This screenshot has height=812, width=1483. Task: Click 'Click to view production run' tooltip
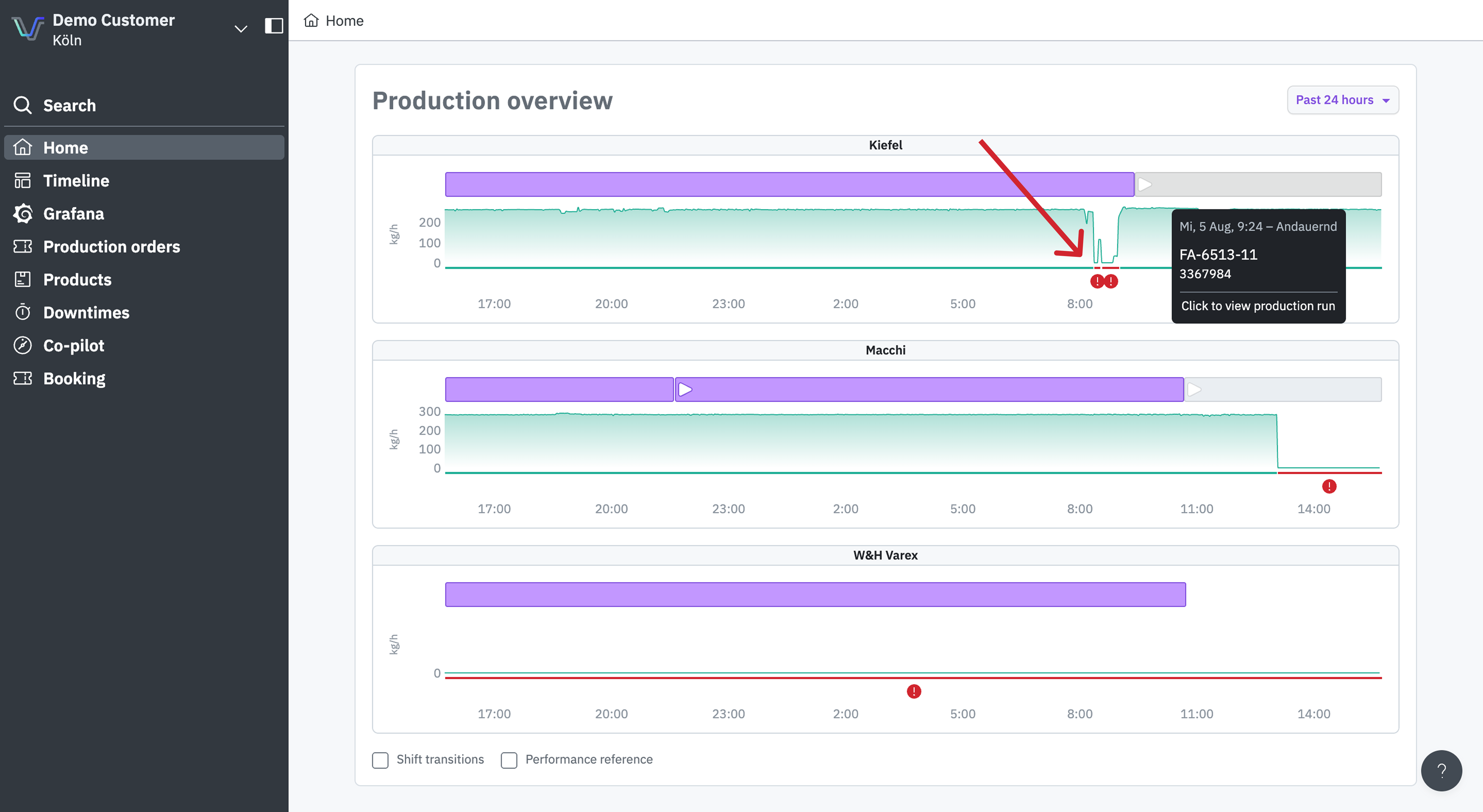click(1258, 306)
